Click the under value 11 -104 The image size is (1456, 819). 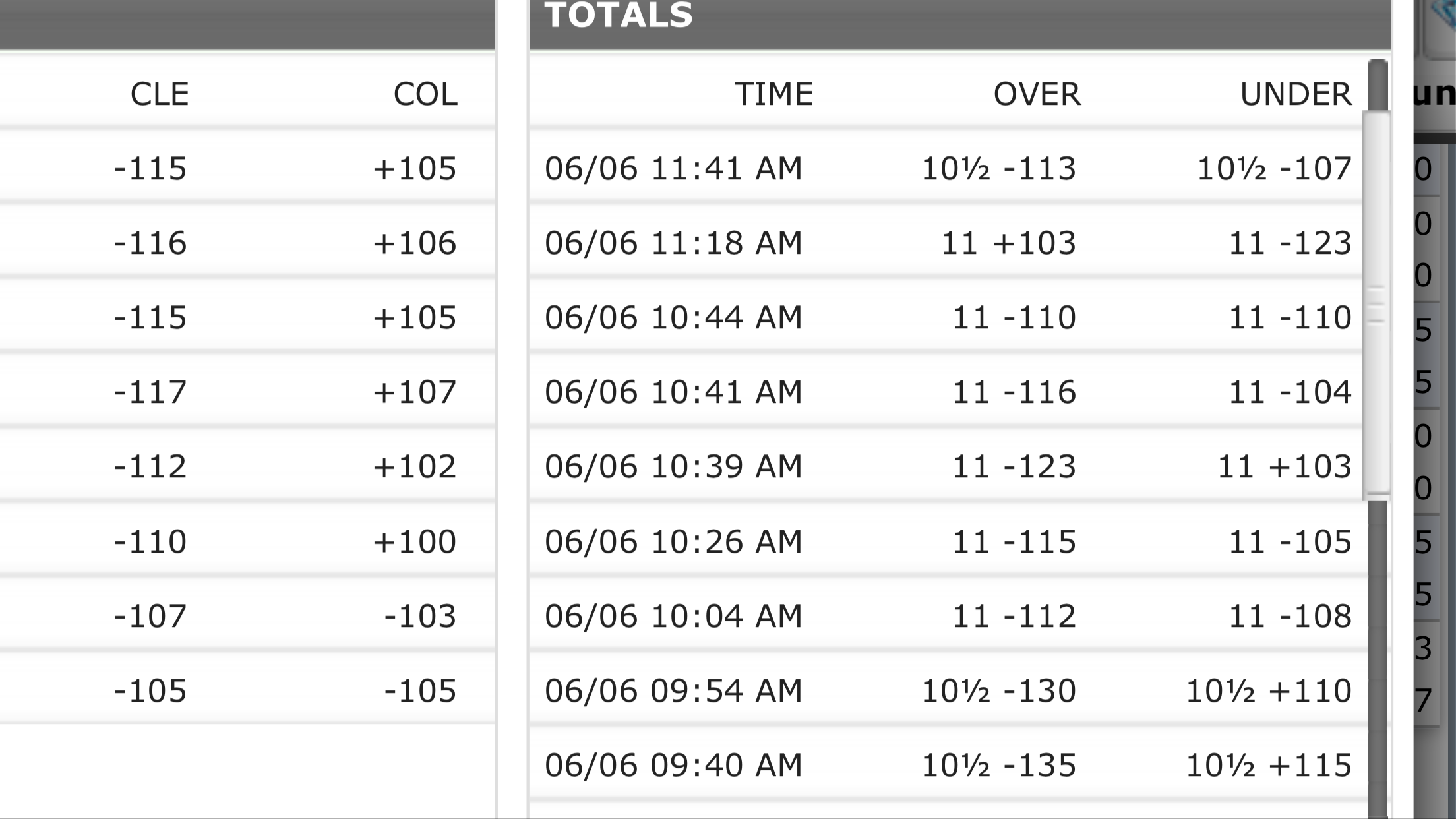pyautogui.click(x=1290, y=392)
